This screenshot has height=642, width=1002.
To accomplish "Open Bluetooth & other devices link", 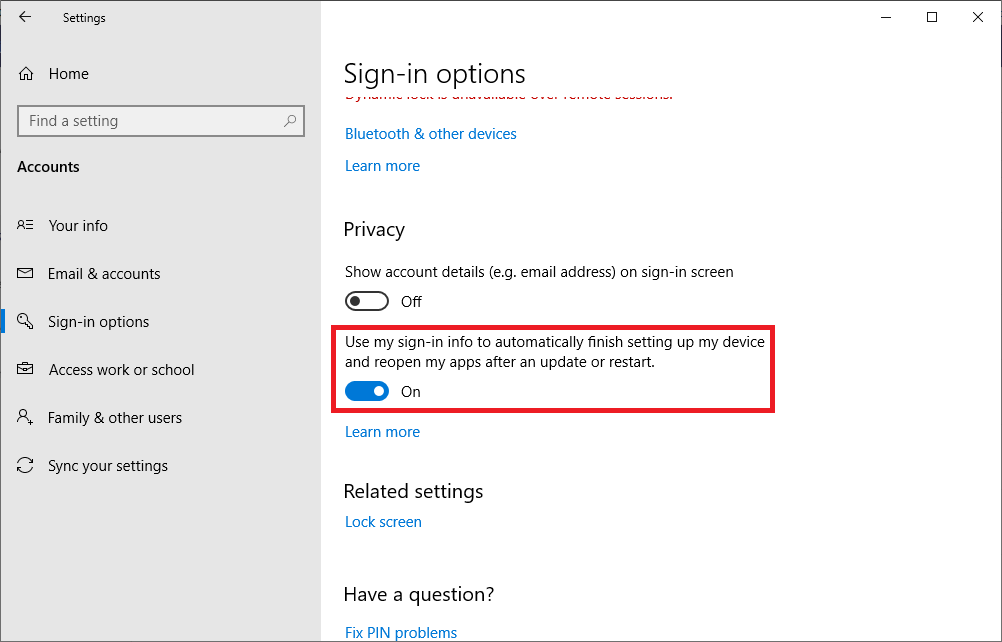I will tap(431, 134).
